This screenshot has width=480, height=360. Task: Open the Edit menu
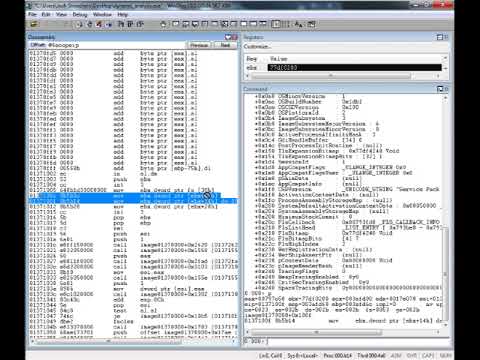[46, 14]
